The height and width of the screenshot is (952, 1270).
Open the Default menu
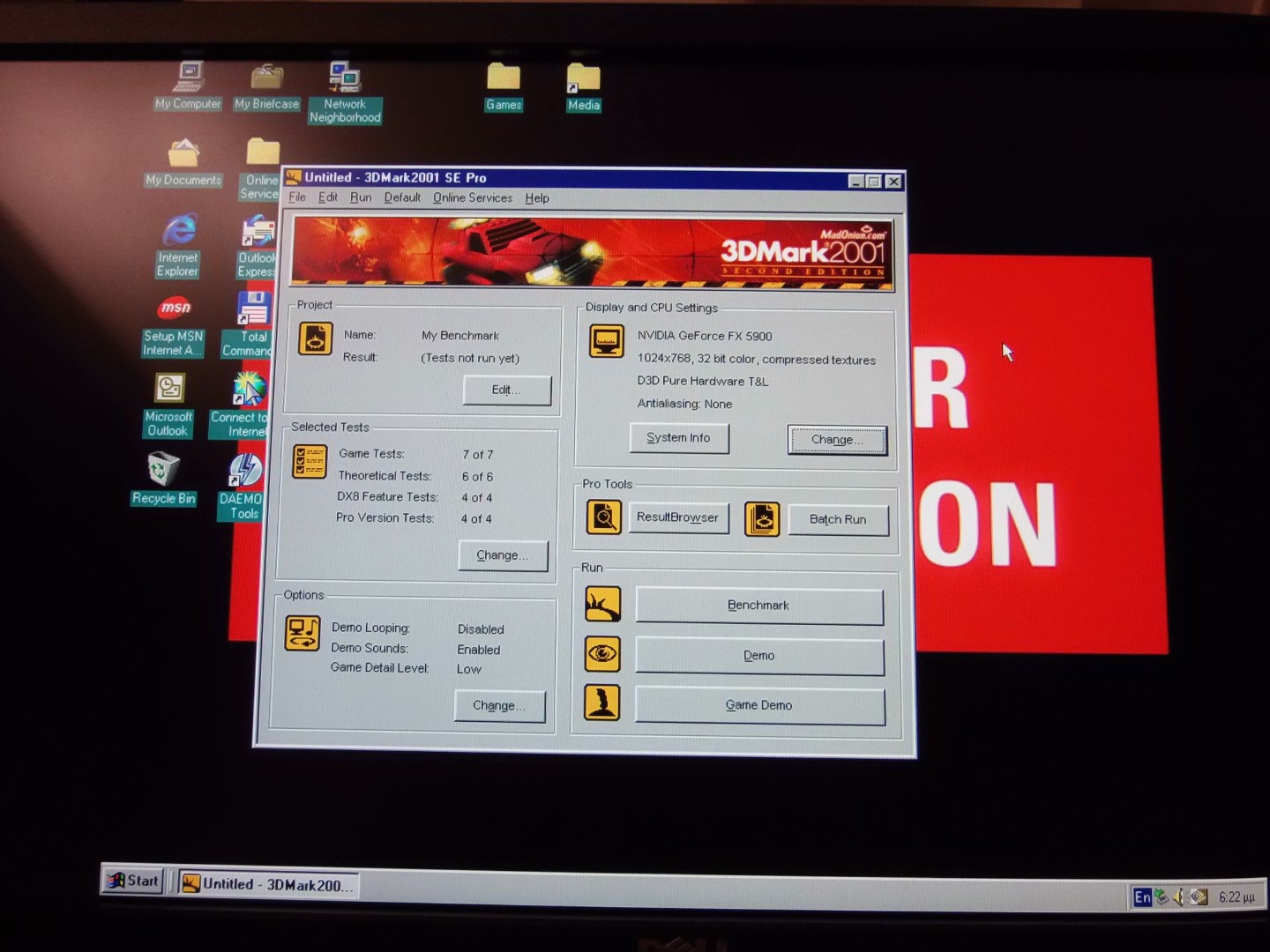[x=402, y=197]
